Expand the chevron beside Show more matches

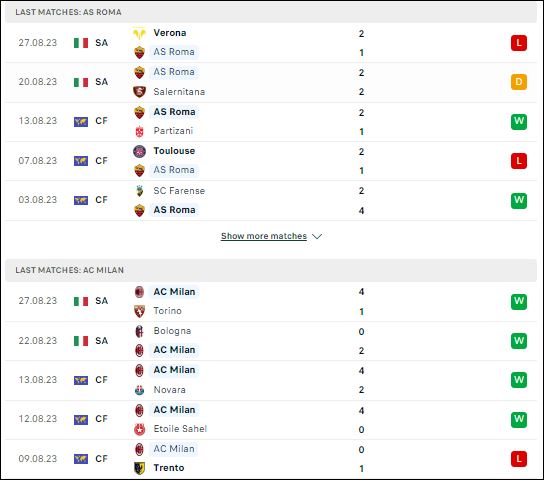pyautogui.click(x=317, y=237)
